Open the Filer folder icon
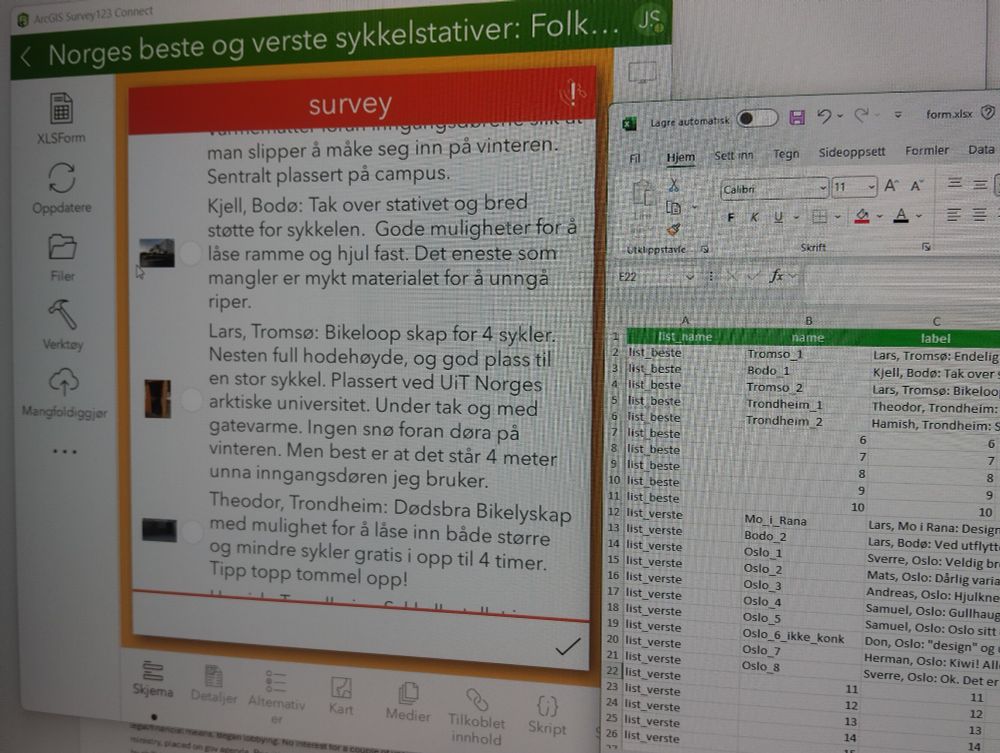The width and height of the screenshot is (1000, 753). 62,247
